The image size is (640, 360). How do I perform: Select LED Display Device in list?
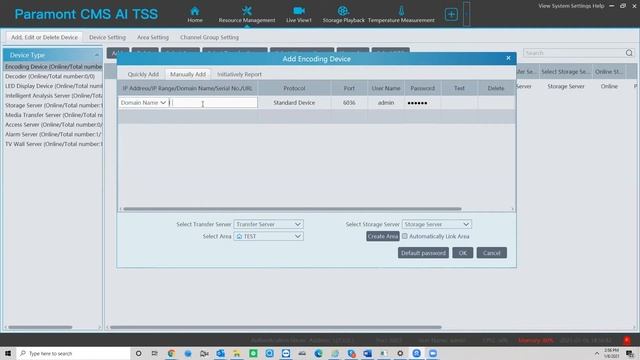[x=53, y=86]
